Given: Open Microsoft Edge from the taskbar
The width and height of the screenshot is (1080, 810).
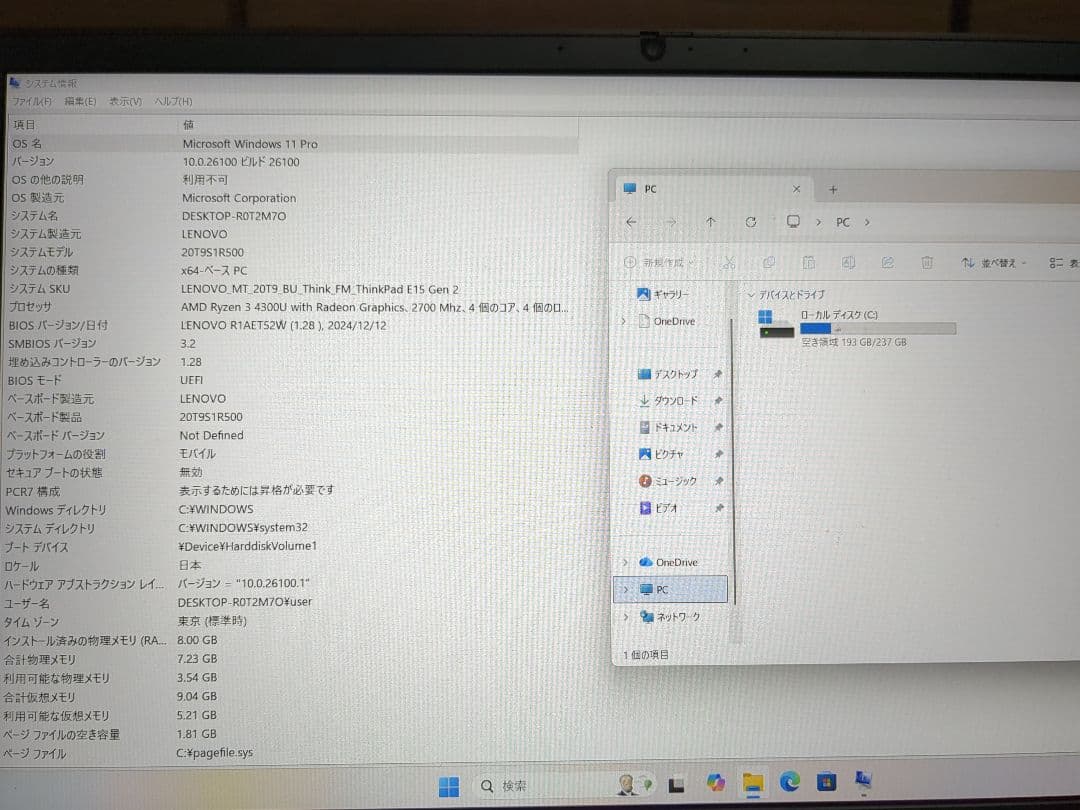Looking at the screenshot, I should [790, 783].
